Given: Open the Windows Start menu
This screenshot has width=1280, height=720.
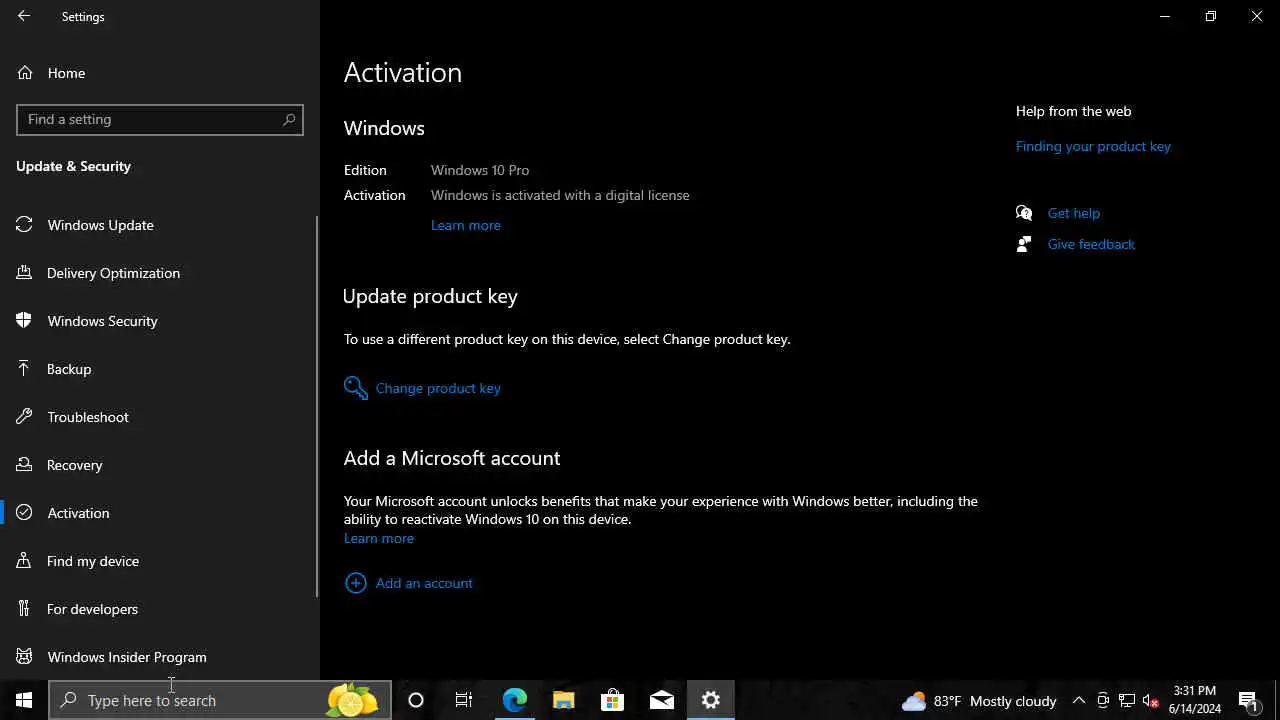Looking at the screenshot, I should (x=24, y=701).
